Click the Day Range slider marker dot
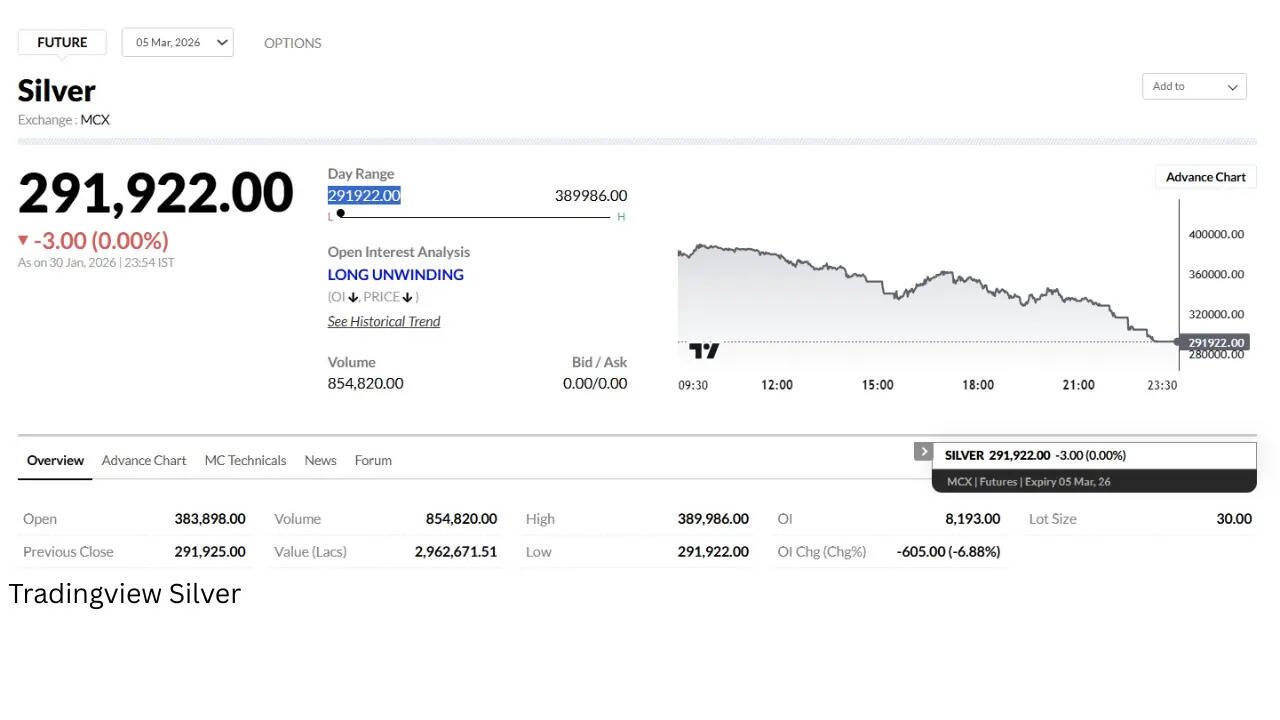The width and height of the screenshot is (1280, 720). (x=341, y=213)
